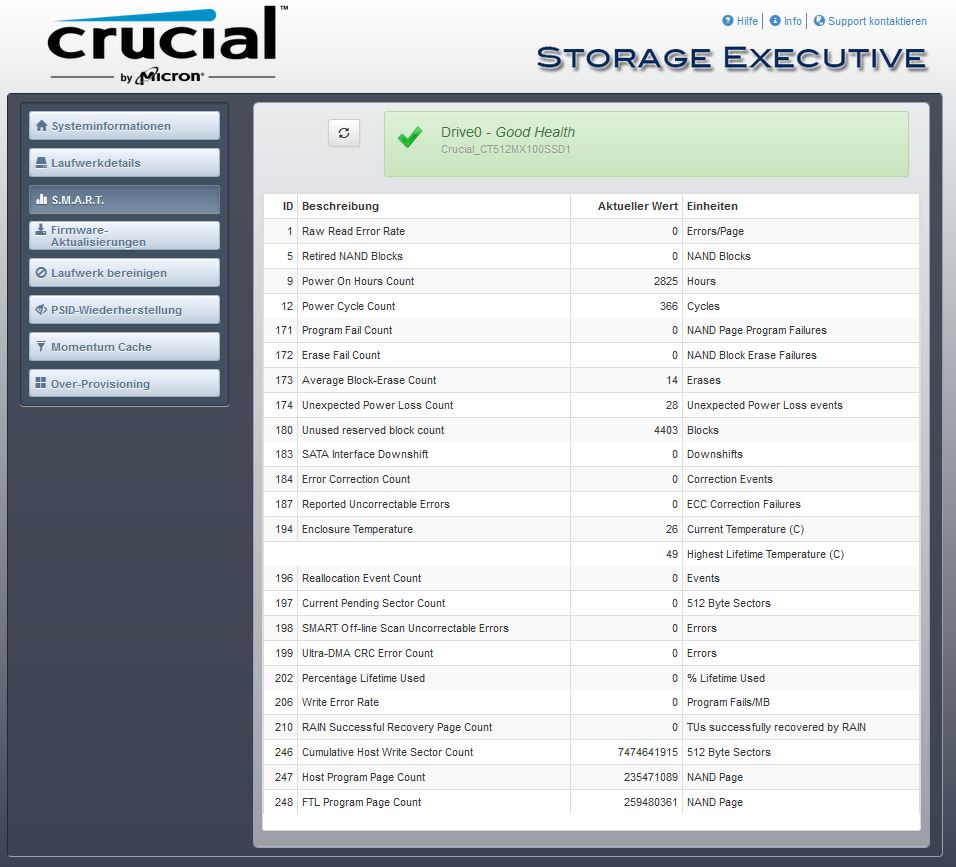956x867 pixels.
Task: Click Cumulative Host Write value 7474641915
Action: pyautogui.click(x=647, y=752)
